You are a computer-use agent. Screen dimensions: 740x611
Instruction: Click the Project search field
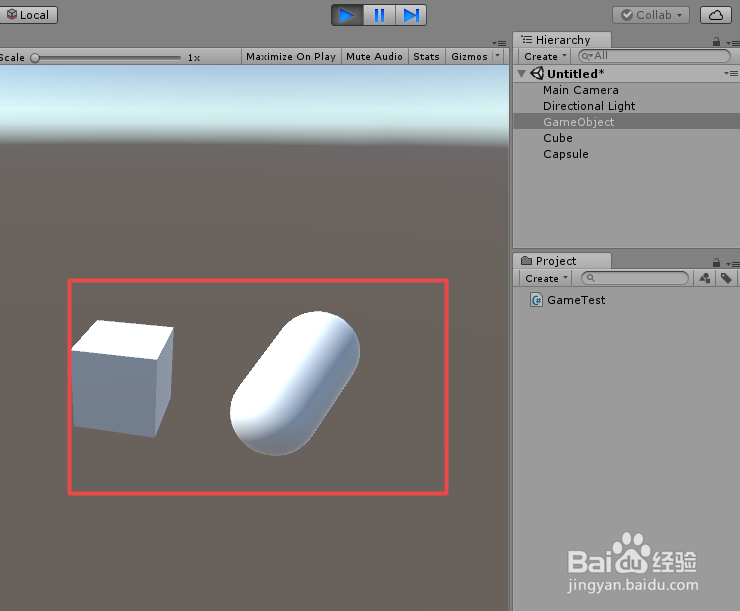tap(635, 278)
